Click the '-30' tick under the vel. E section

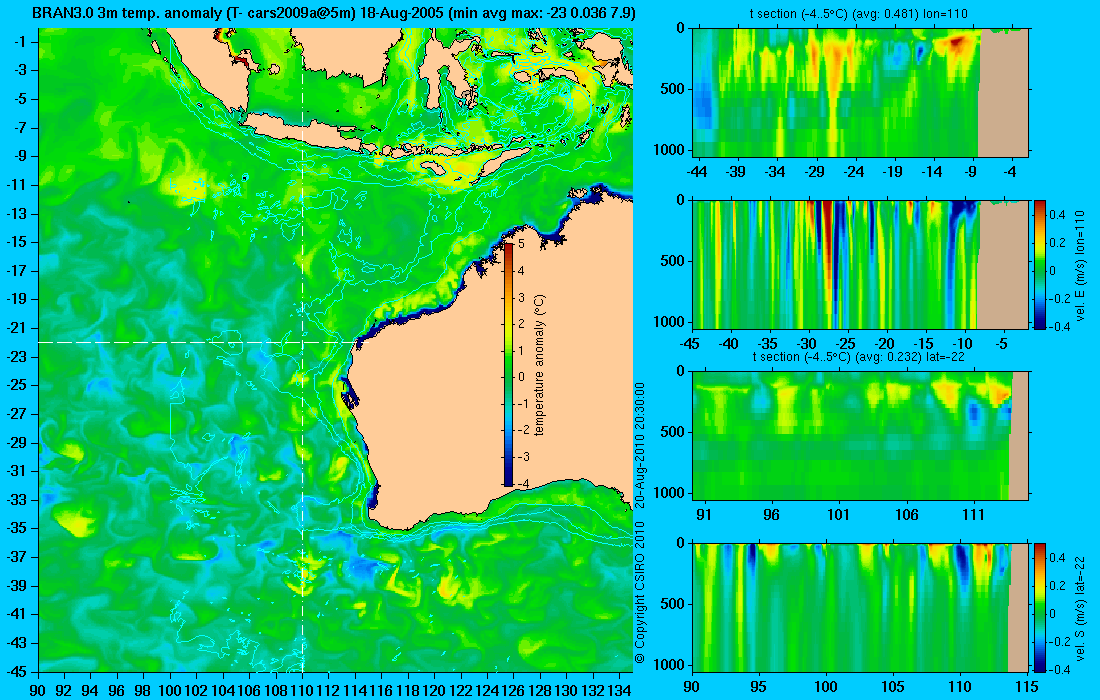click(x=807, y=344)
